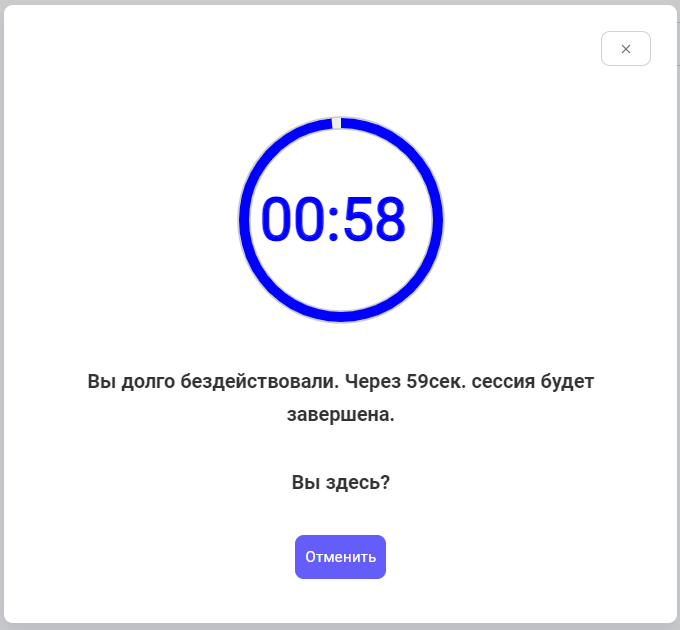Viewport: 680px width, 630px height.
Task: Click the blue circular progress ring
Action: 244,221
